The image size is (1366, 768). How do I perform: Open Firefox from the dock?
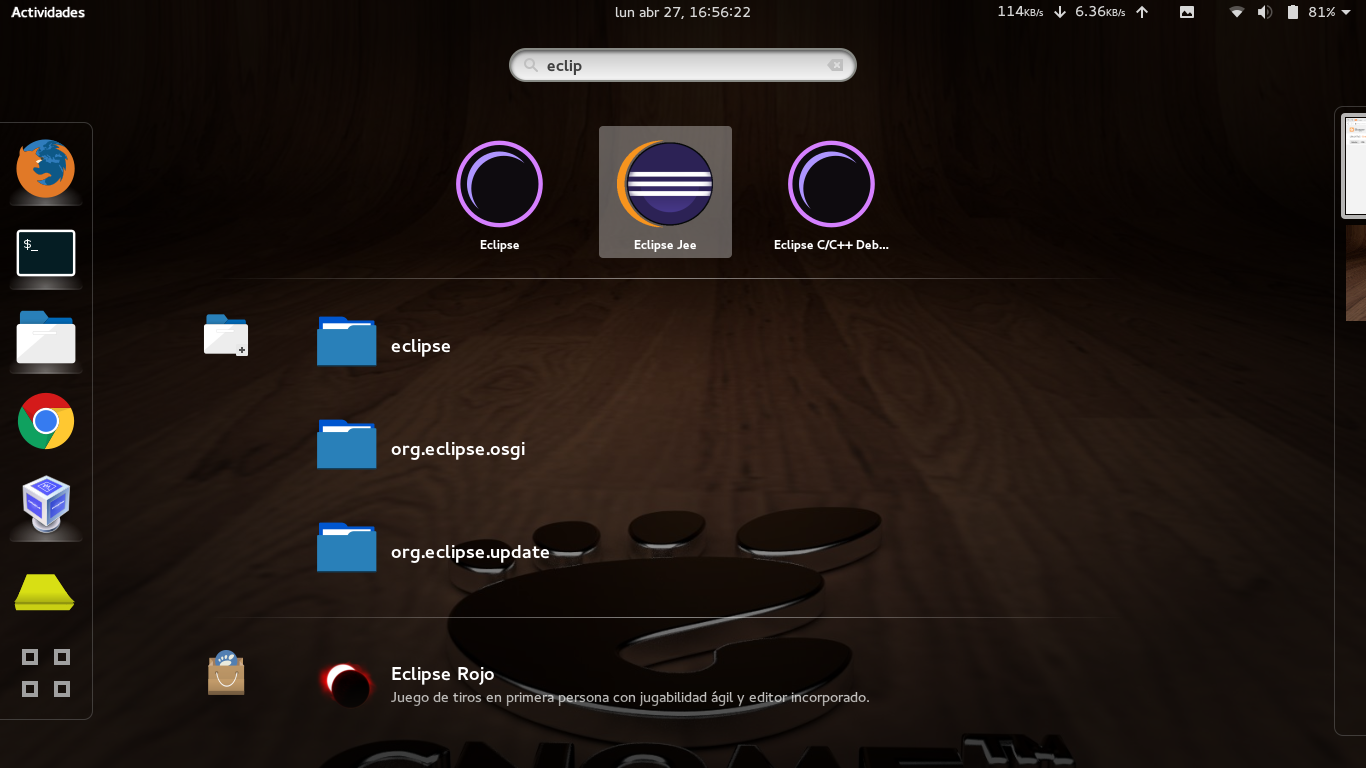pyautogui.click(x=46, y=169)
